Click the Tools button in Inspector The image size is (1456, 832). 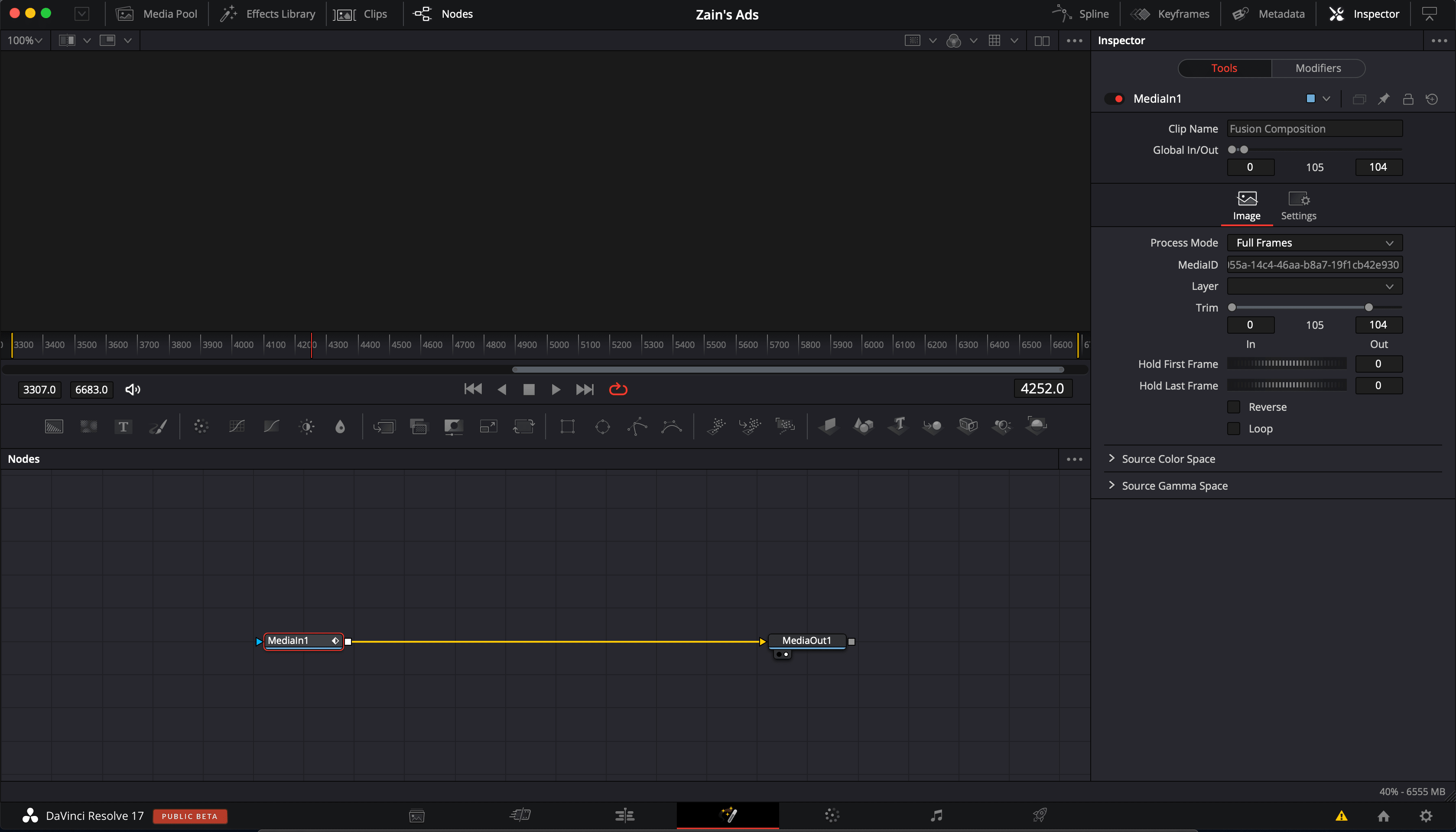pyautogui.click(x=1224, y=68)
